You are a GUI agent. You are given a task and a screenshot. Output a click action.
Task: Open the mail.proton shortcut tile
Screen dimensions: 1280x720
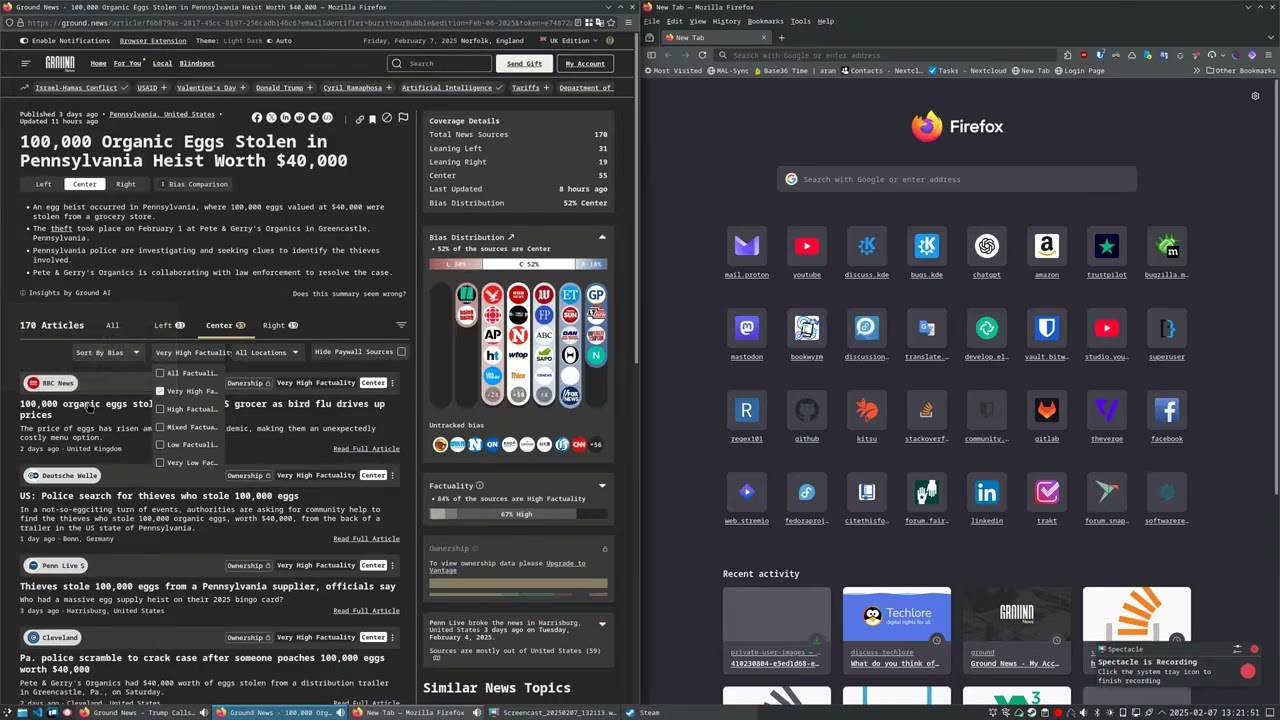747,246
